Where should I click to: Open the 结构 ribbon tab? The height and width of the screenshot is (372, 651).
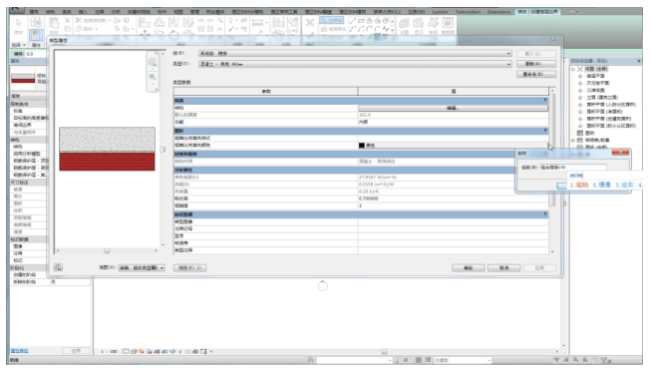click(50, 12)
